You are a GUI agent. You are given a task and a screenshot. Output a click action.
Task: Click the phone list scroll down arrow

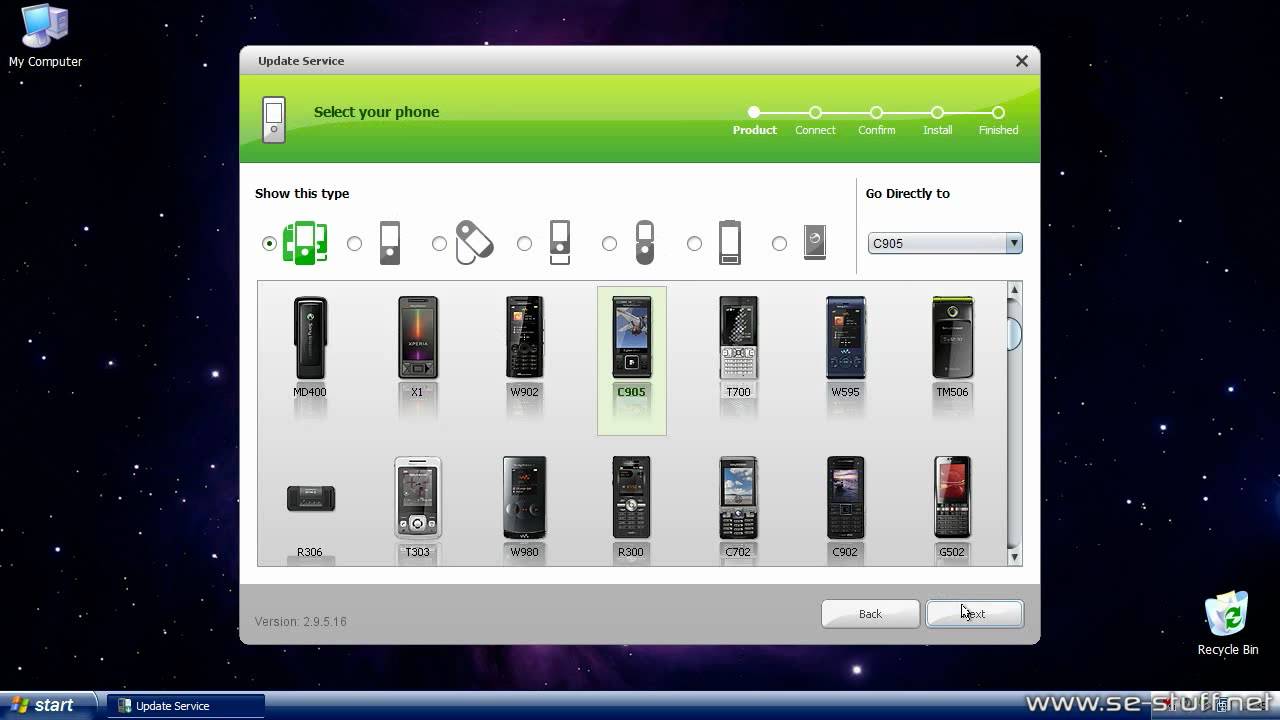(x=1014, y=557)
